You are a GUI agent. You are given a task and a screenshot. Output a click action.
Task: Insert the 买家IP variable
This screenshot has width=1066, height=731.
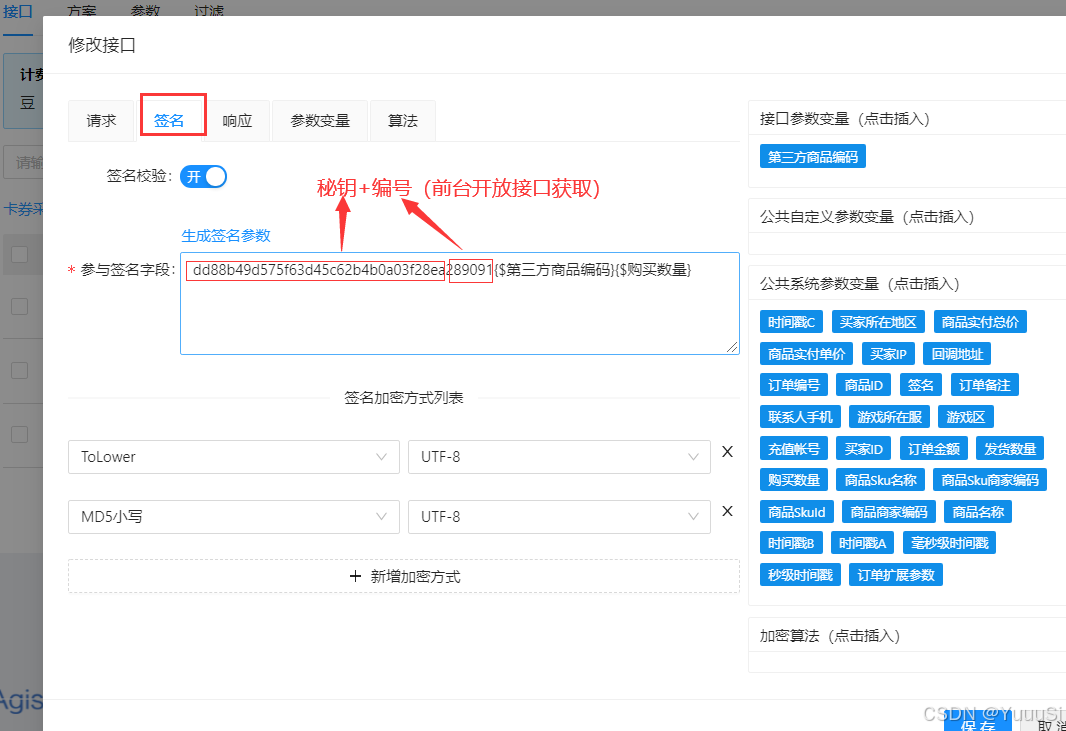click(x=888, y=354)
